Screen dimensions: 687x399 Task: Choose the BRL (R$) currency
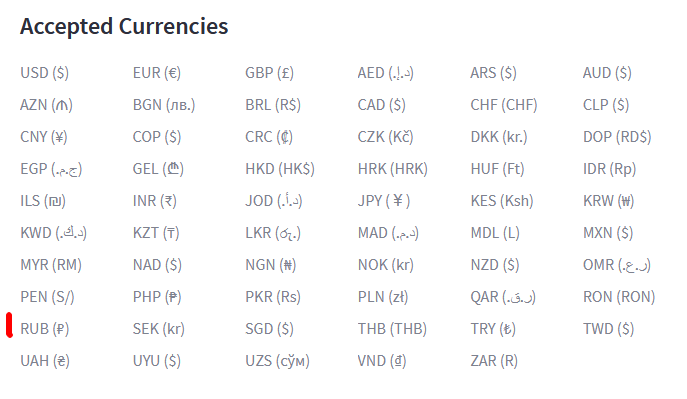[x=273, y=105]
